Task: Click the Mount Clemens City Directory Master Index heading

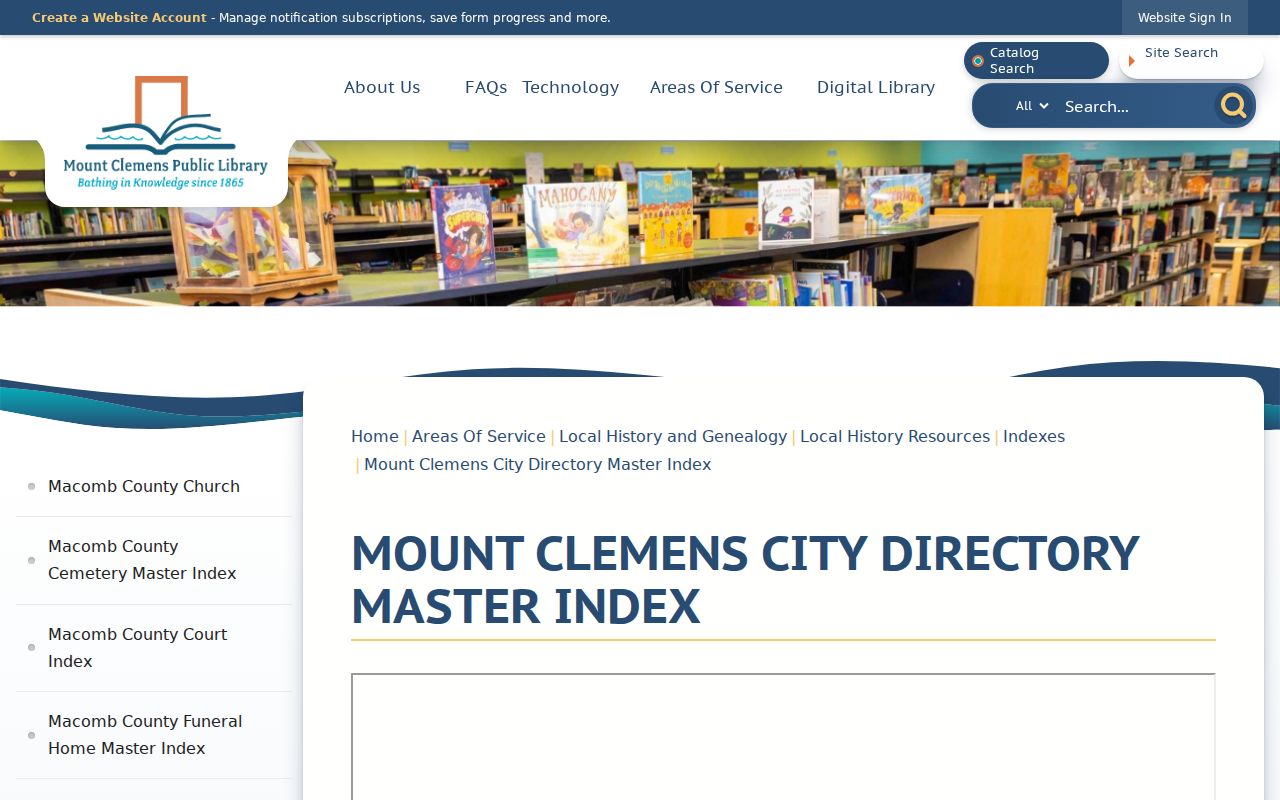Action: 745,579
